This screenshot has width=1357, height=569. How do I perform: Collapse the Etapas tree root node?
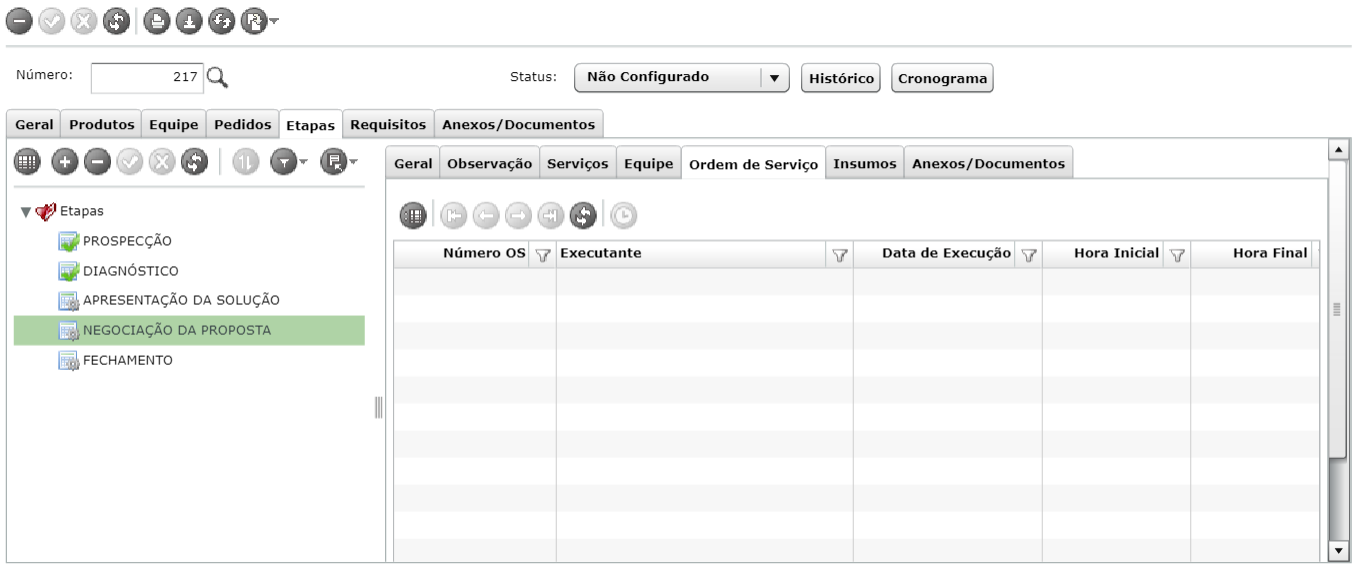(x=24, y=211)
